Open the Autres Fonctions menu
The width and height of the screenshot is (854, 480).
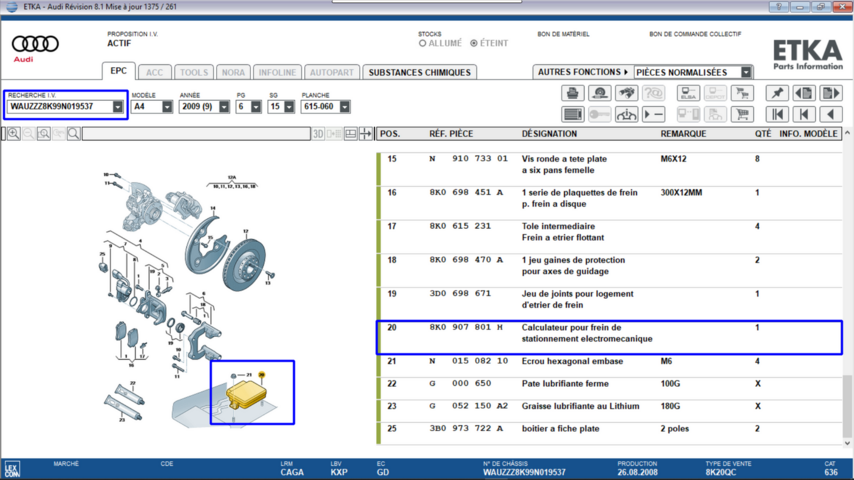pos(583,72)
